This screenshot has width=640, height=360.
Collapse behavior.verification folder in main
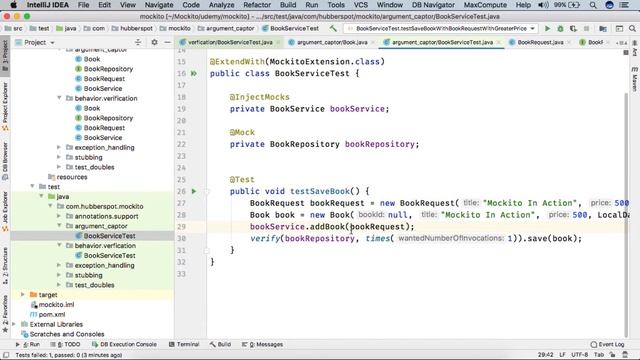pyautogui.click(x=59, y=98)
